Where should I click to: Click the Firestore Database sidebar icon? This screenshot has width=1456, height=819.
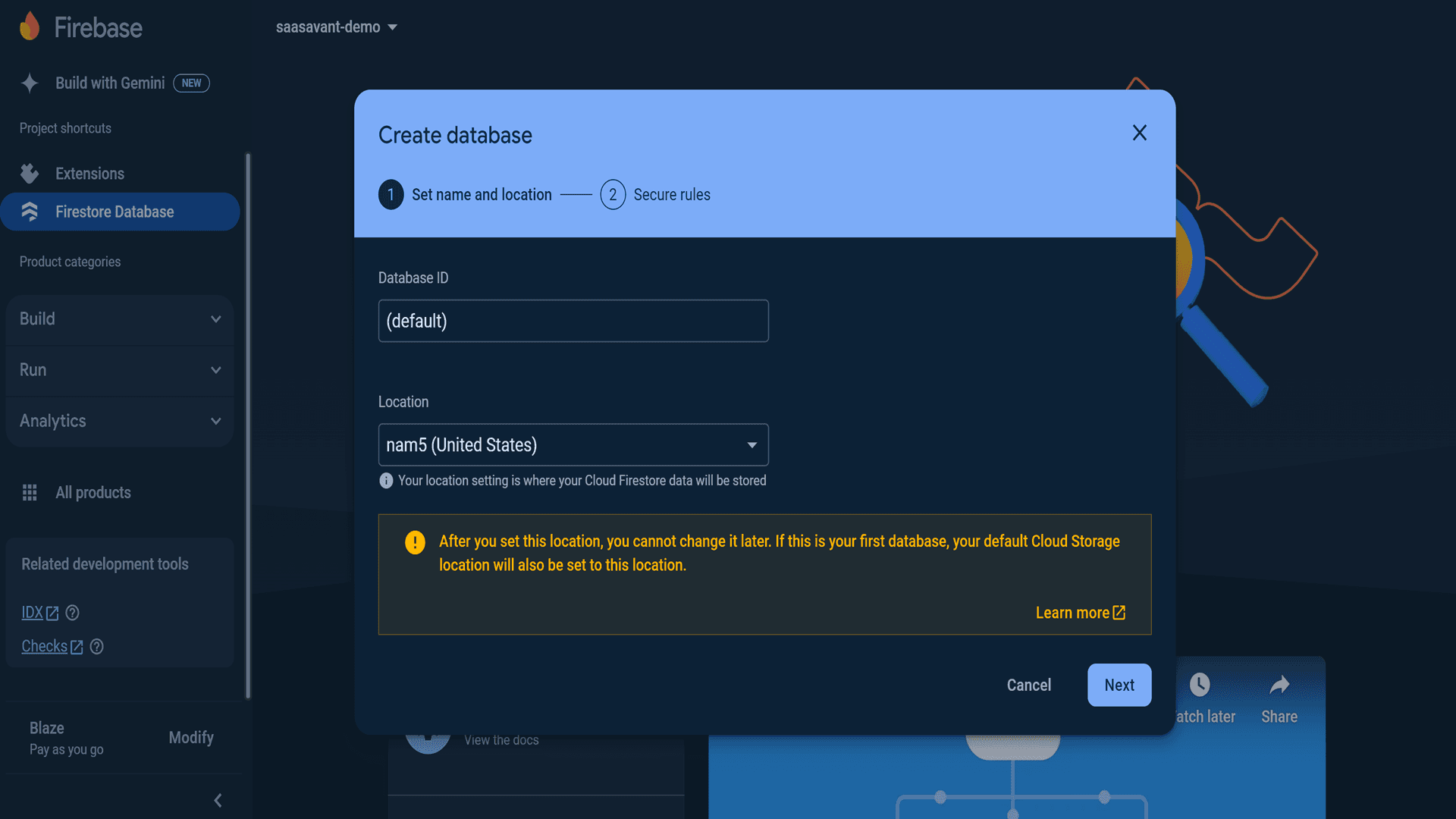click(x=30, y=211)
